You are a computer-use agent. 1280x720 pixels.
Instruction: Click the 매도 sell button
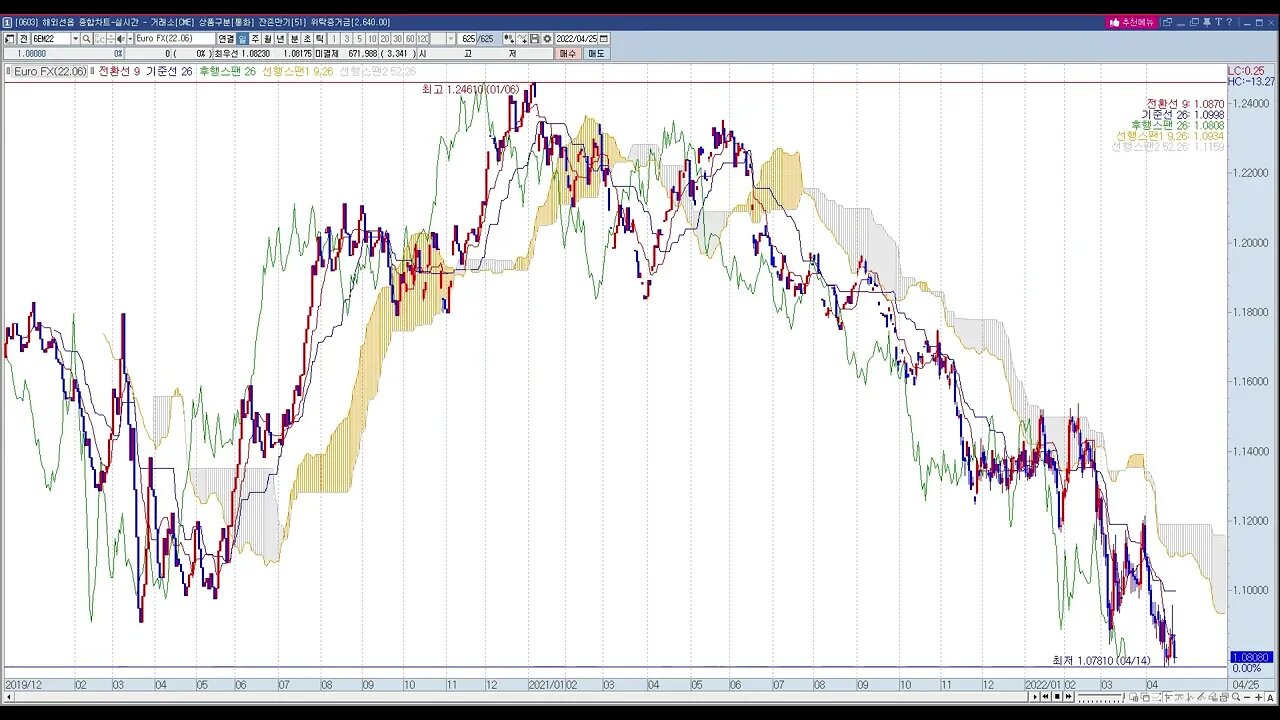point(596,53)
